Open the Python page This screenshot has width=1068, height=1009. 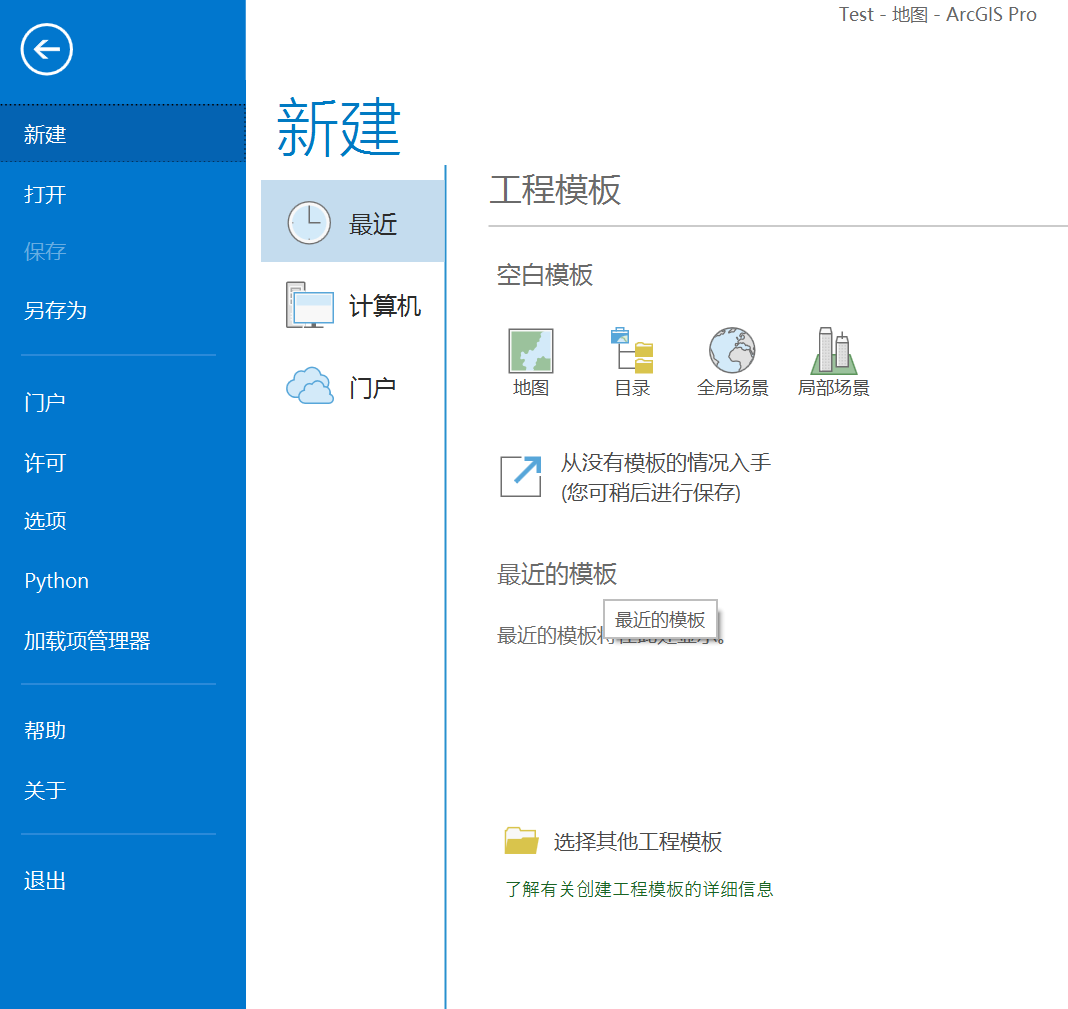pyautogui.click(x=57, y=581)
